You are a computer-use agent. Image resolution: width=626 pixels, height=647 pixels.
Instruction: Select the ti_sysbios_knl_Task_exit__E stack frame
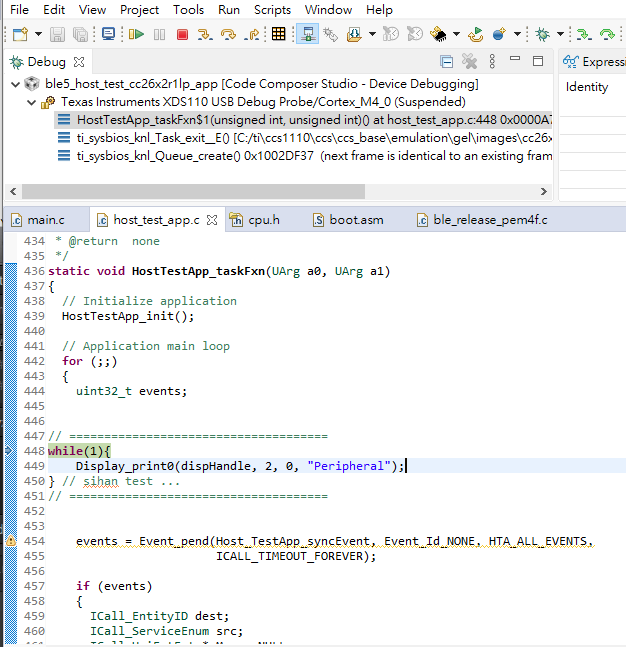click(303, 138)
